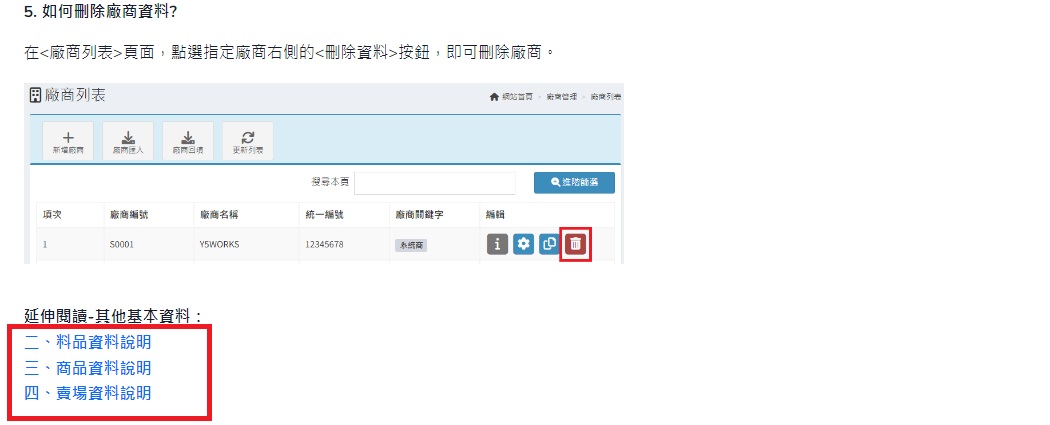Viewport: 1050px width, 425px height.
Task: Click the 新增廠商 plus icon button
Action: 68,142
